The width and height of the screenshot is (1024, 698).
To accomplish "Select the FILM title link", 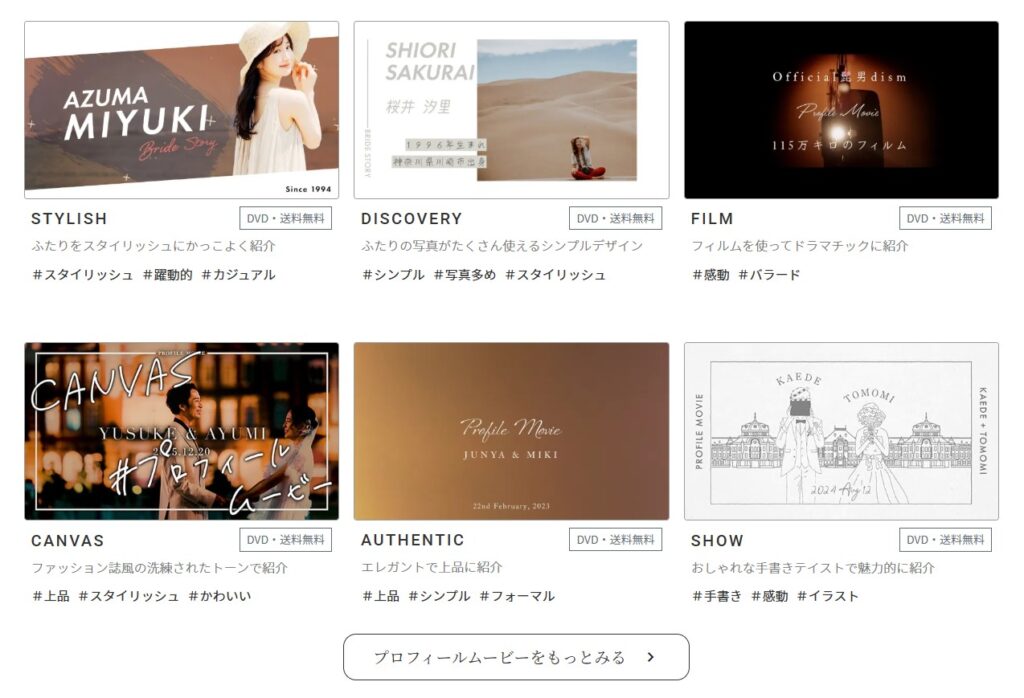I will [712, 219].
